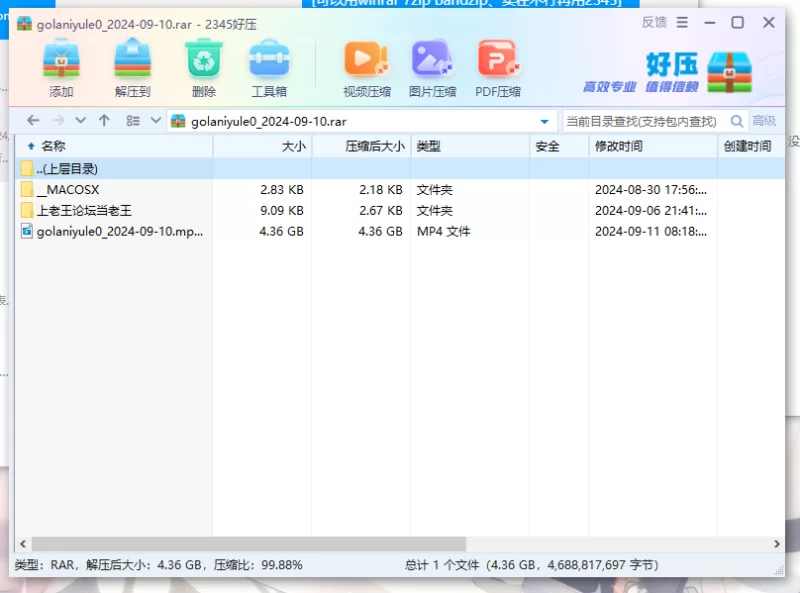Click 2.83 KB size cell
Image resolution: width=800 pixels, height=593 pixels.
[282, 189]
